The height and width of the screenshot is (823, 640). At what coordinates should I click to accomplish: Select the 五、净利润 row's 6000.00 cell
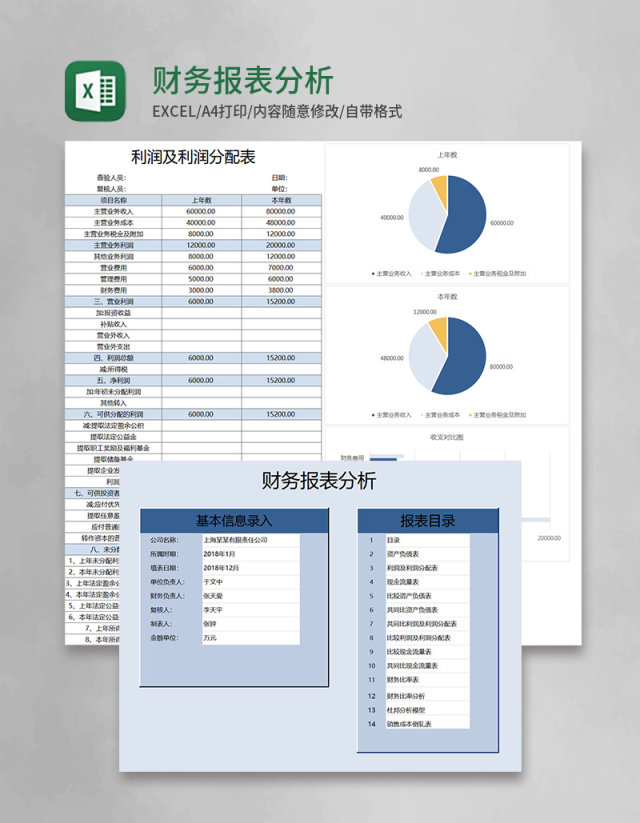pyautogui.click(x=202, y=381)
